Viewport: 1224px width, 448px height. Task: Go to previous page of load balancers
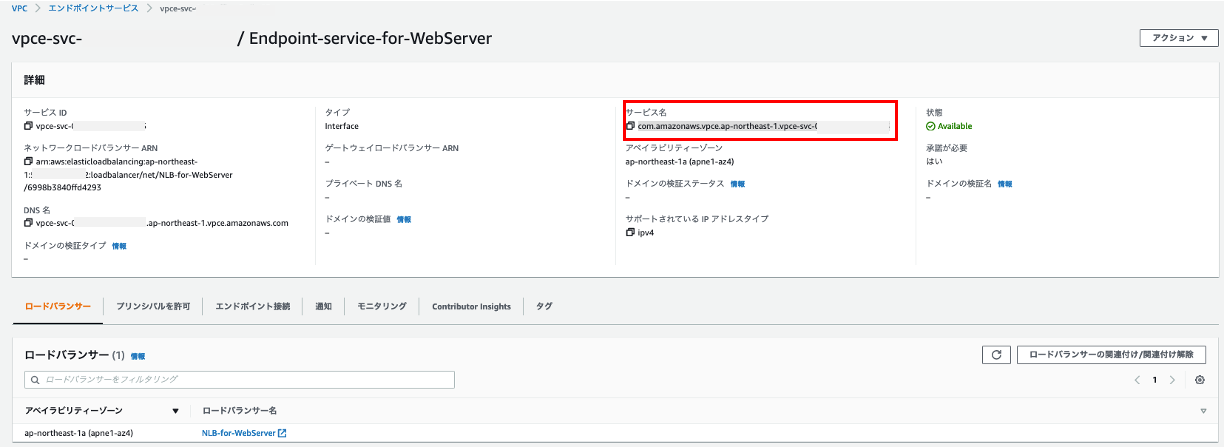pos(1137,380)
